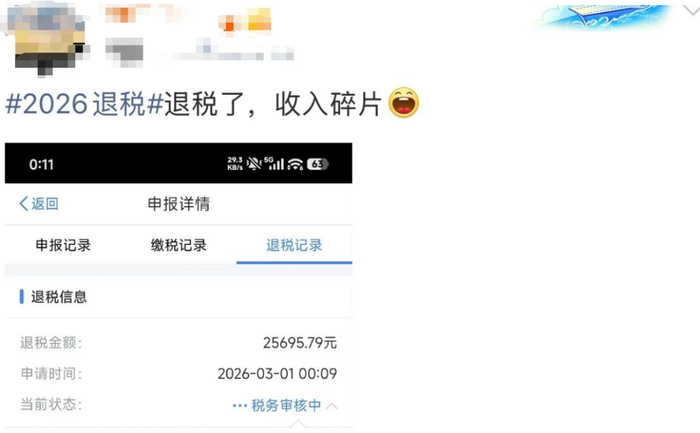Open the embedded tax refund screenshot image
700x433 pixels.
179,286
